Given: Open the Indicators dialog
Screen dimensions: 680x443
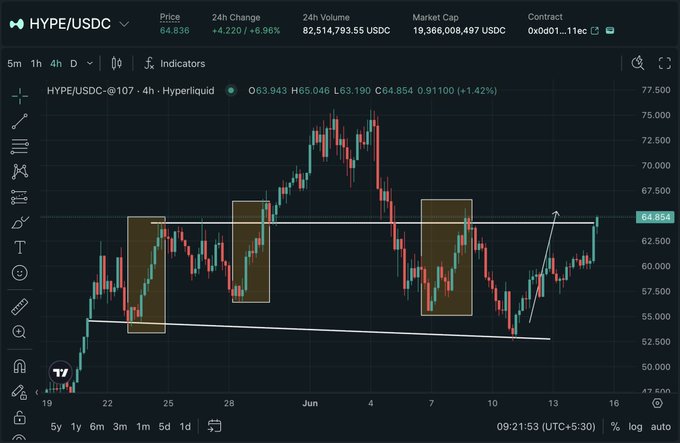Looking at the screenshot, I should point(175,63).
